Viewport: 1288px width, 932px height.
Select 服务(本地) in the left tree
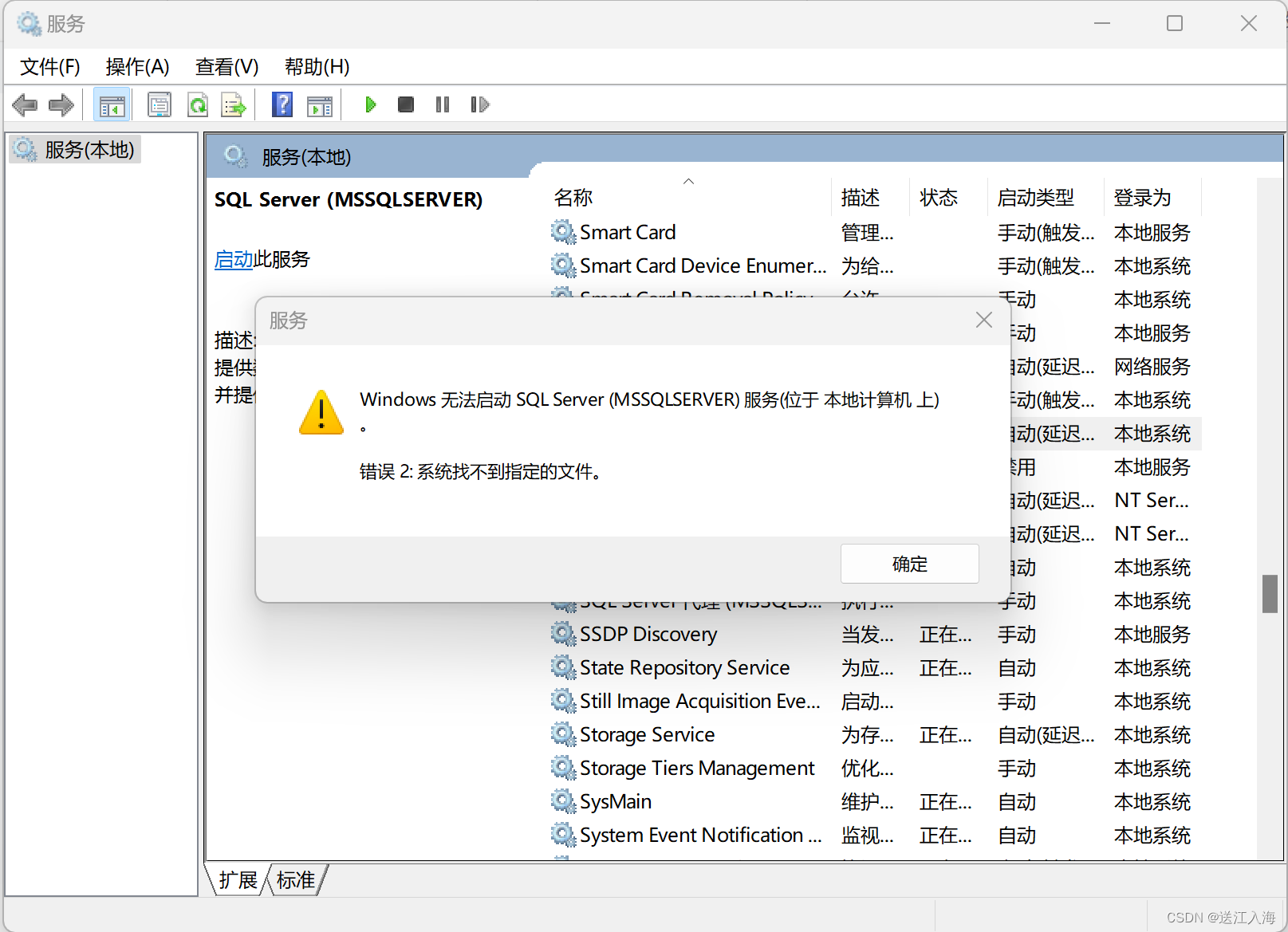75,149
